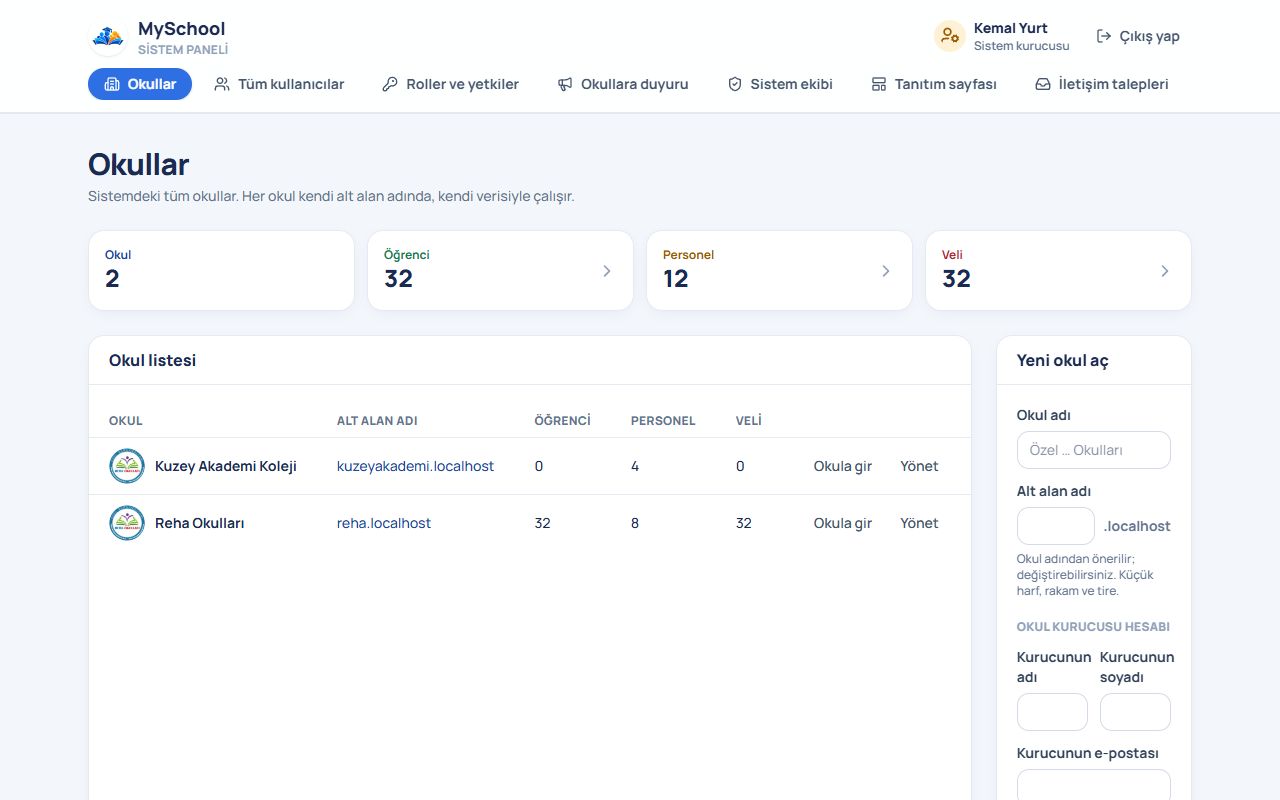Click the MySchool logo icon

pos(108,37)
